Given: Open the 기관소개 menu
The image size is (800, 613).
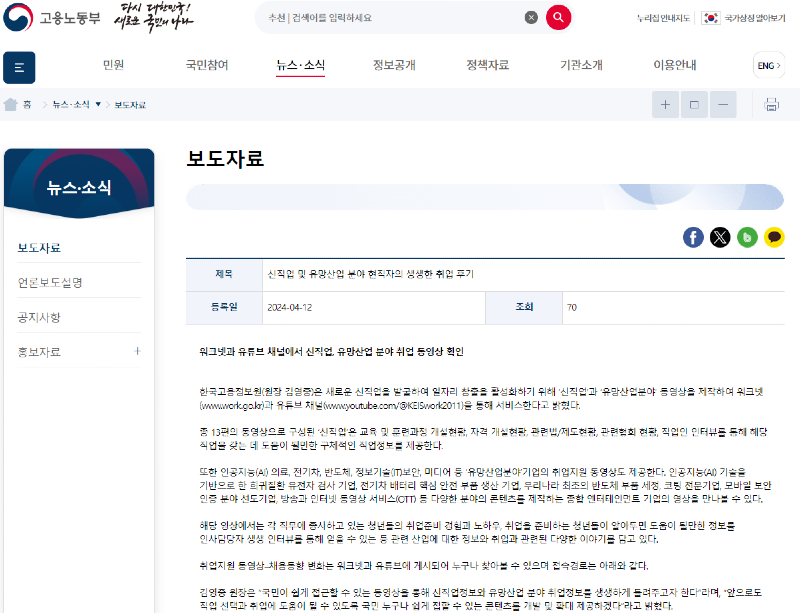Looking at the screenshot, I should click(581, 65).
